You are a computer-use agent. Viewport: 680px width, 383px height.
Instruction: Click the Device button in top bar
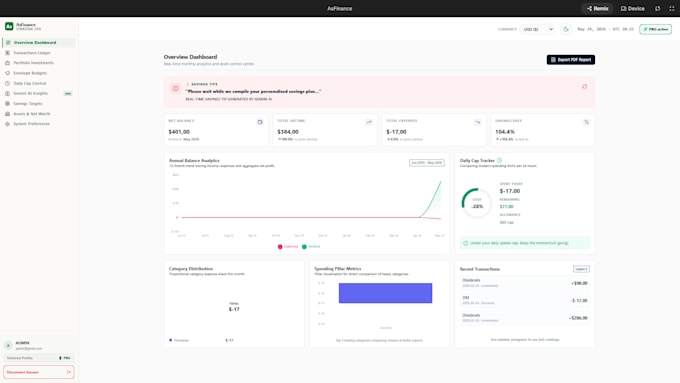click(632, 8)
